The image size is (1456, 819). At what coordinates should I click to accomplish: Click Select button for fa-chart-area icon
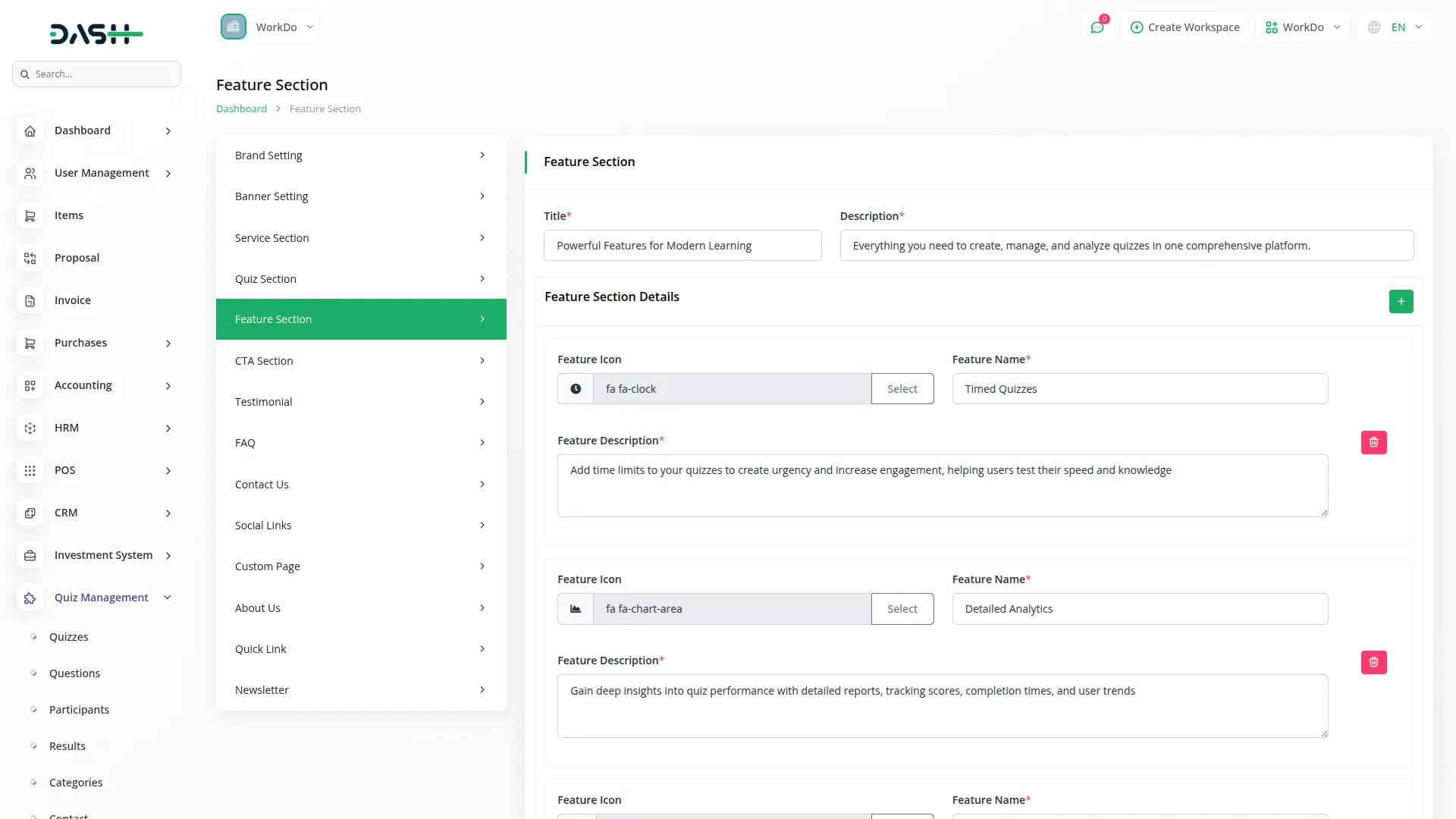[902, 609]
